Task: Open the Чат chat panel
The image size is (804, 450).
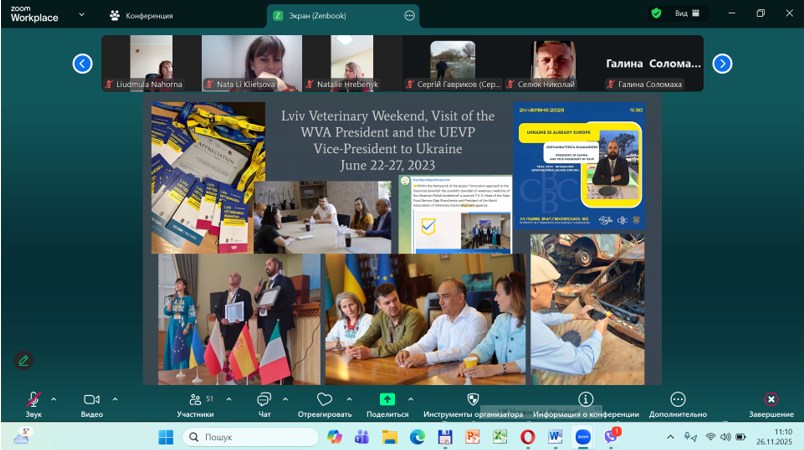Action: [264, 400]
